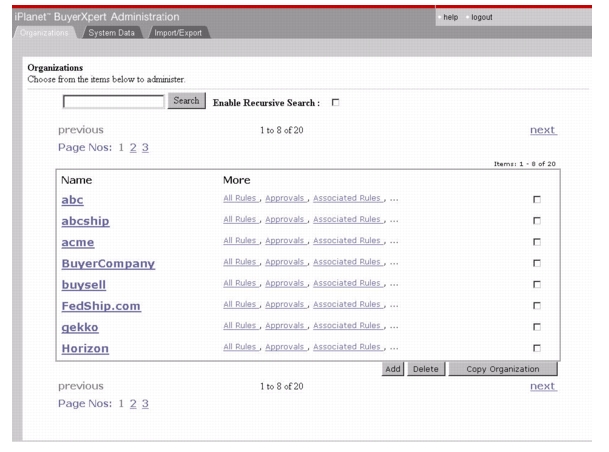Open Approvals for abcship
Screen dimensions: 609x452
pos(285,219)
